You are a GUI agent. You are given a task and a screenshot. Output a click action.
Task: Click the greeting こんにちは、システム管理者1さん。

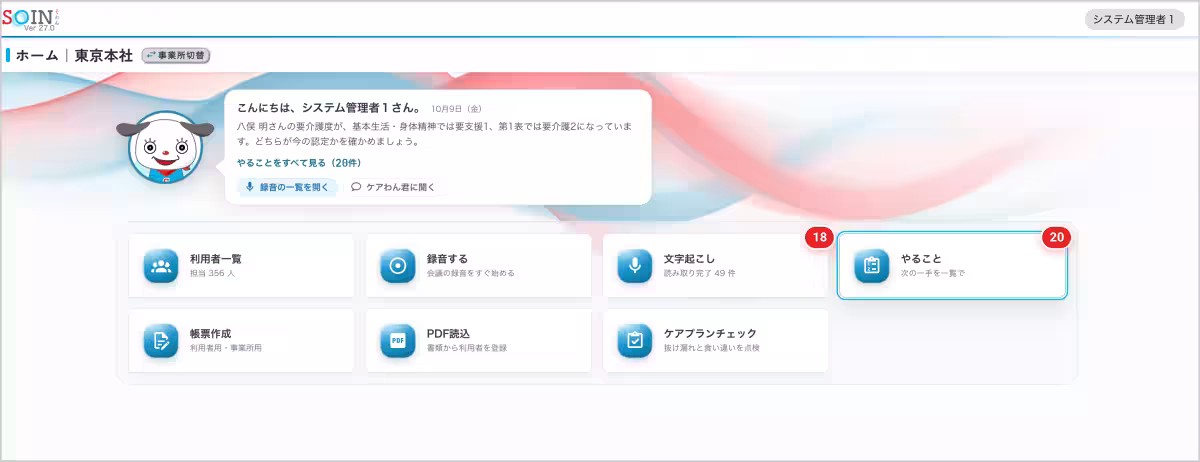pos(329,106)
